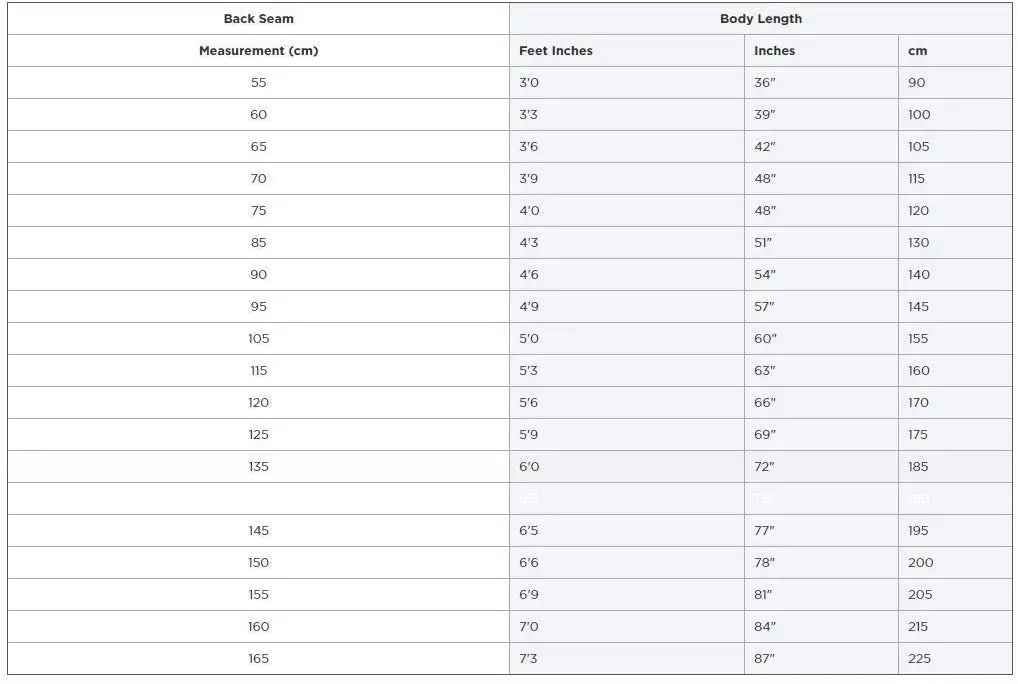1018x684 pixels.
Task: Click the 42" inches cell
Action: (765, 147)
